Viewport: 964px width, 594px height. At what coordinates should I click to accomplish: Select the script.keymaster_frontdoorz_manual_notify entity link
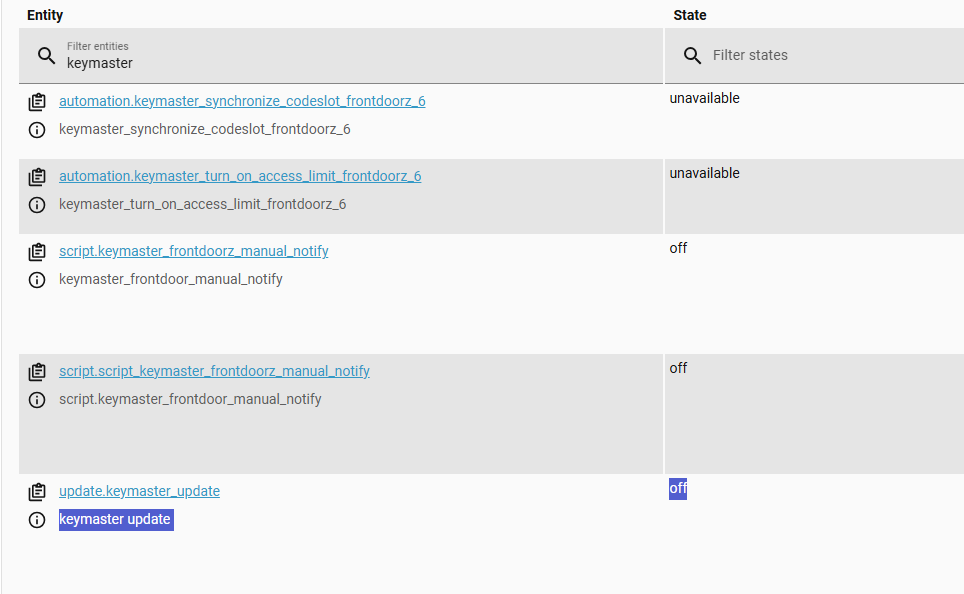coord(193,251)
